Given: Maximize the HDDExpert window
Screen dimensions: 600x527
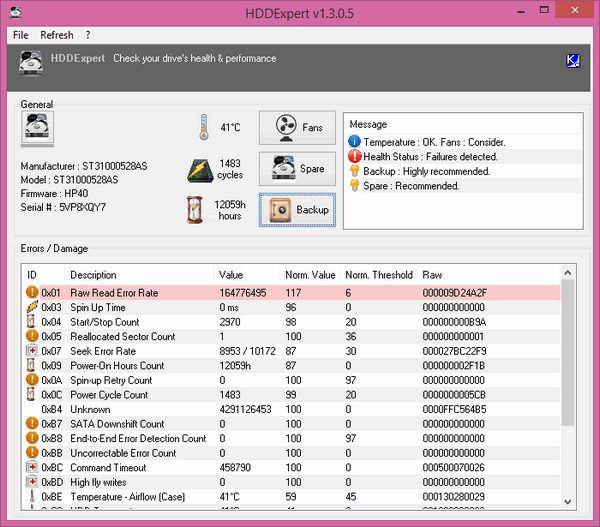Looking at the screenshot, I should click(x=544, y=10).
